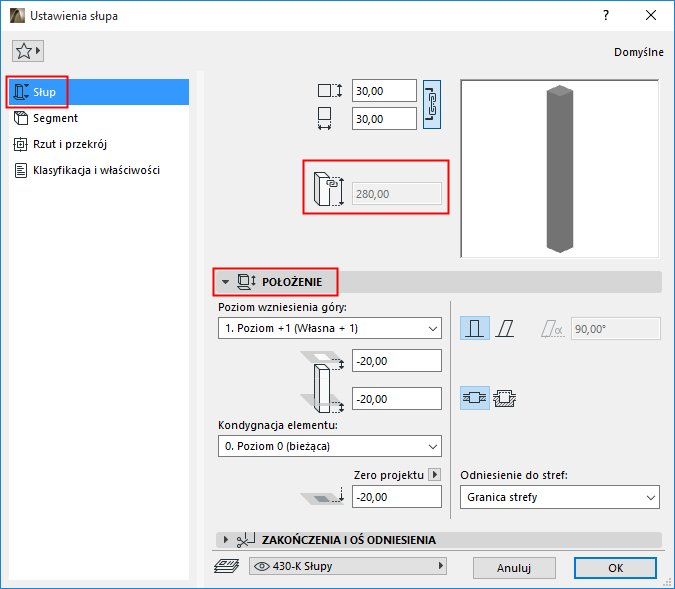Switch to Rzut i przekrój page

99,144
